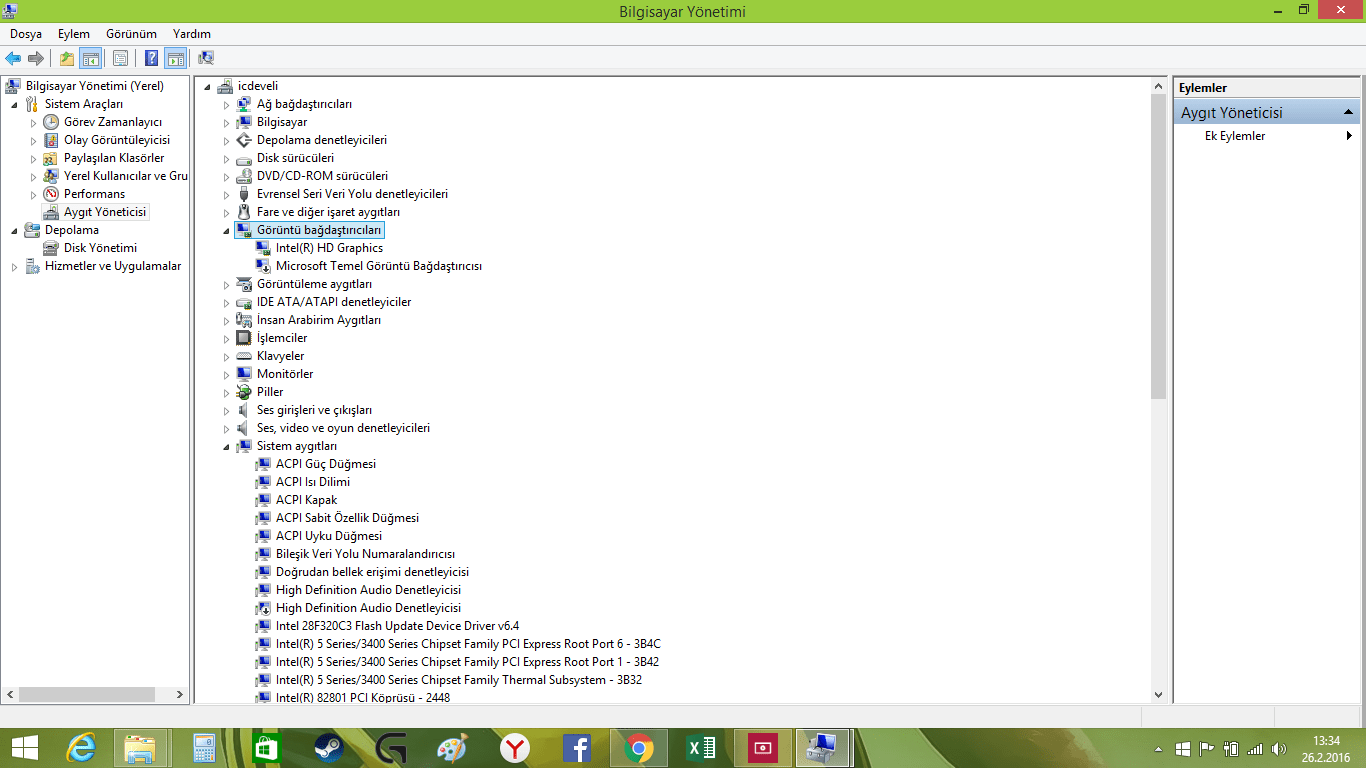Open Google Chrome from the taskbar
This screenshot has height=768, width=1366.
tap(638, 748)
